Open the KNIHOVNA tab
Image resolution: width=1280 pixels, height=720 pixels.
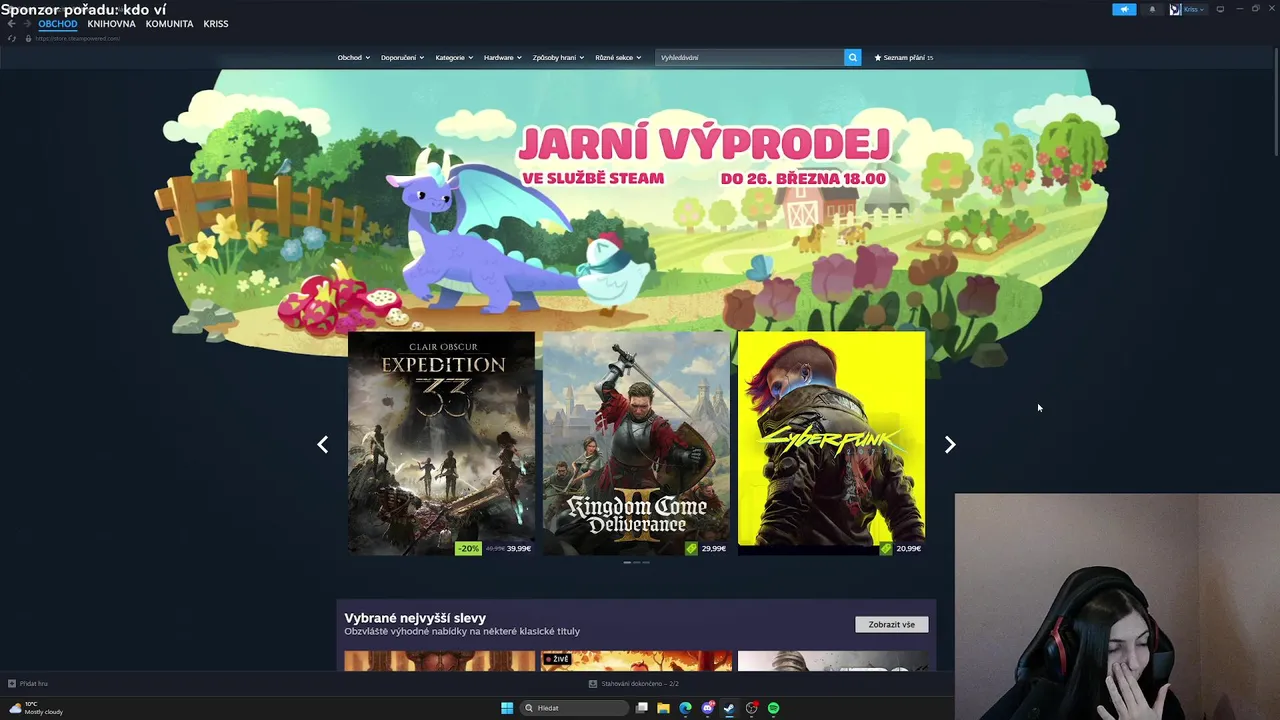pyautogui.click(x=111, y=23)
